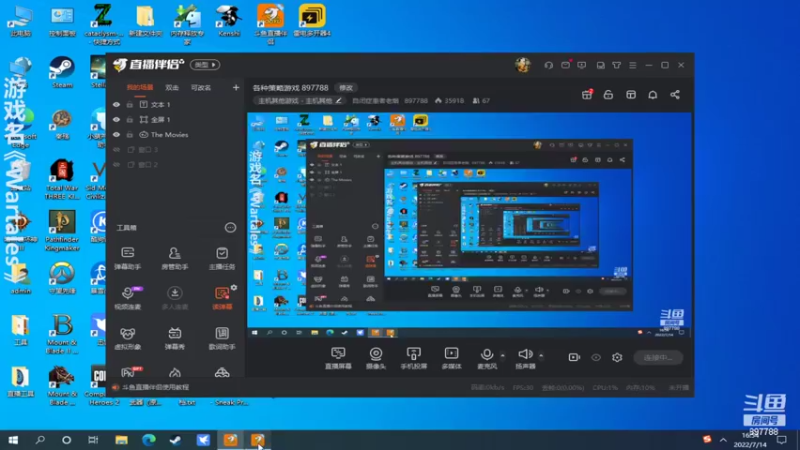Toggle the preview eye icon in bottom bar
Screen dimensions: 800x450
[596, 357]
